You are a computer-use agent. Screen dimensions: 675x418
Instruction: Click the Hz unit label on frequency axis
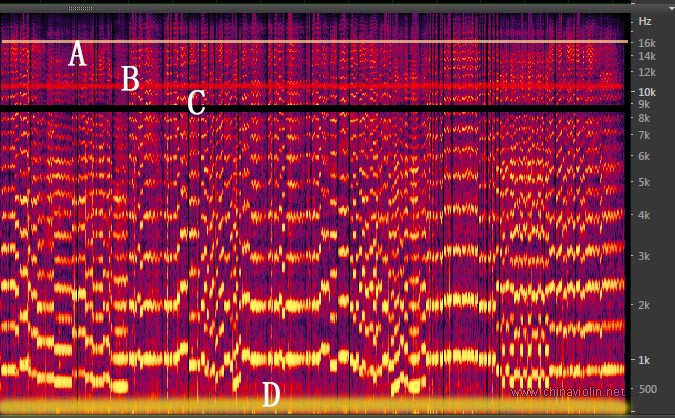coord(645,21)
